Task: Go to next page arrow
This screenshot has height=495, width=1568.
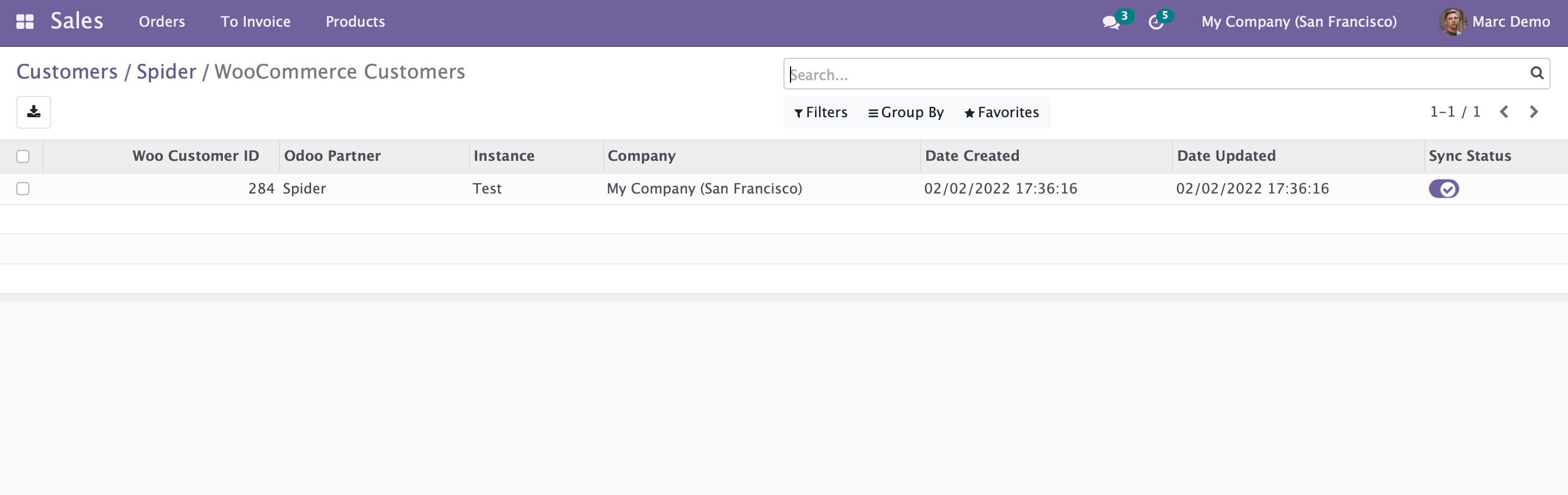Action: 1534,112
